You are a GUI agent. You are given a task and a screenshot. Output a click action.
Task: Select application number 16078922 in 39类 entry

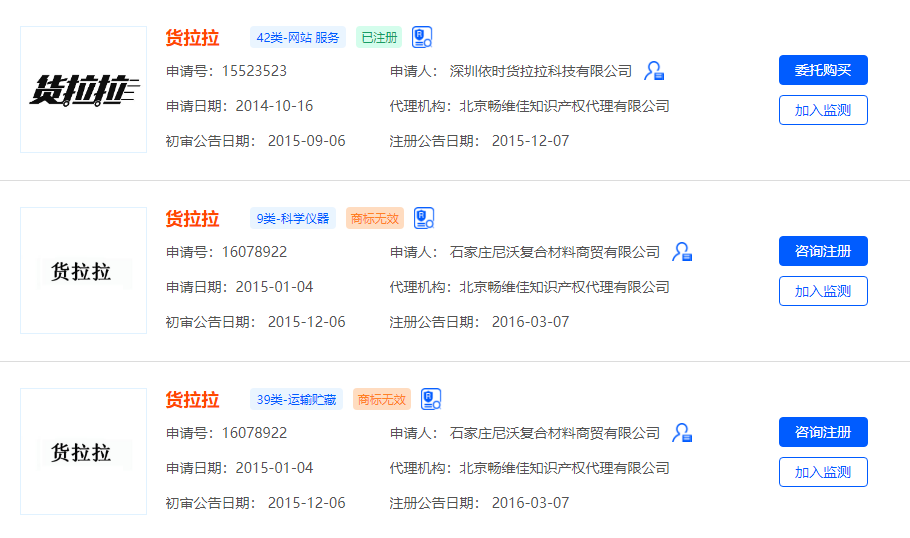(x=254, y=433)
